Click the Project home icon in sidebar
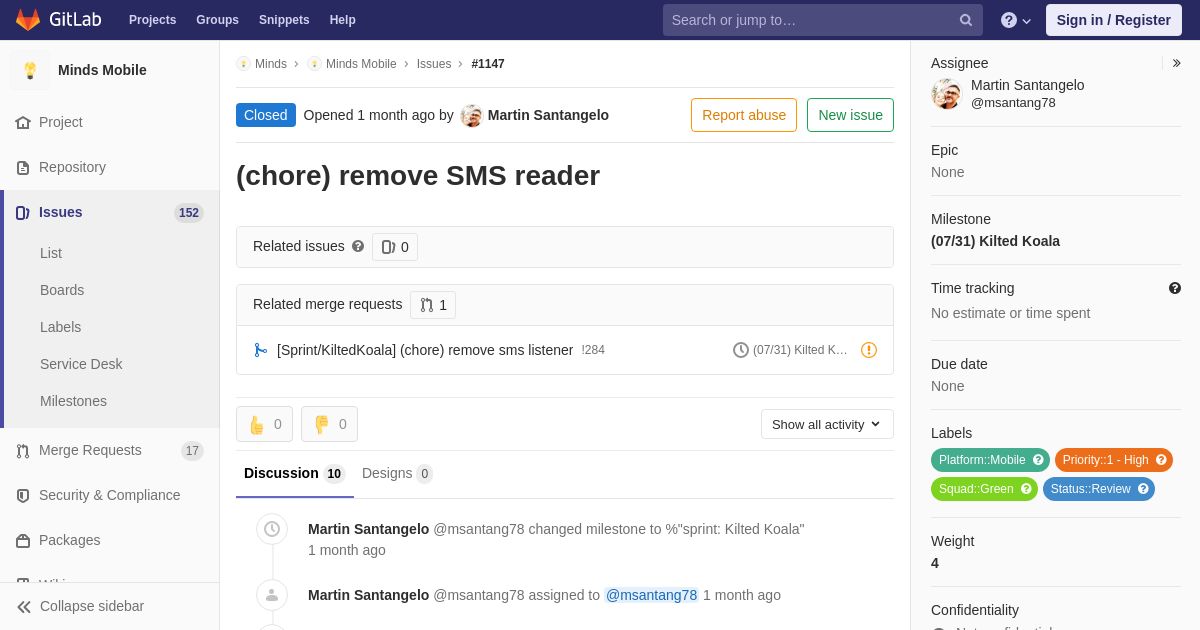This screenshot has height=630, width=1200. 23,122
